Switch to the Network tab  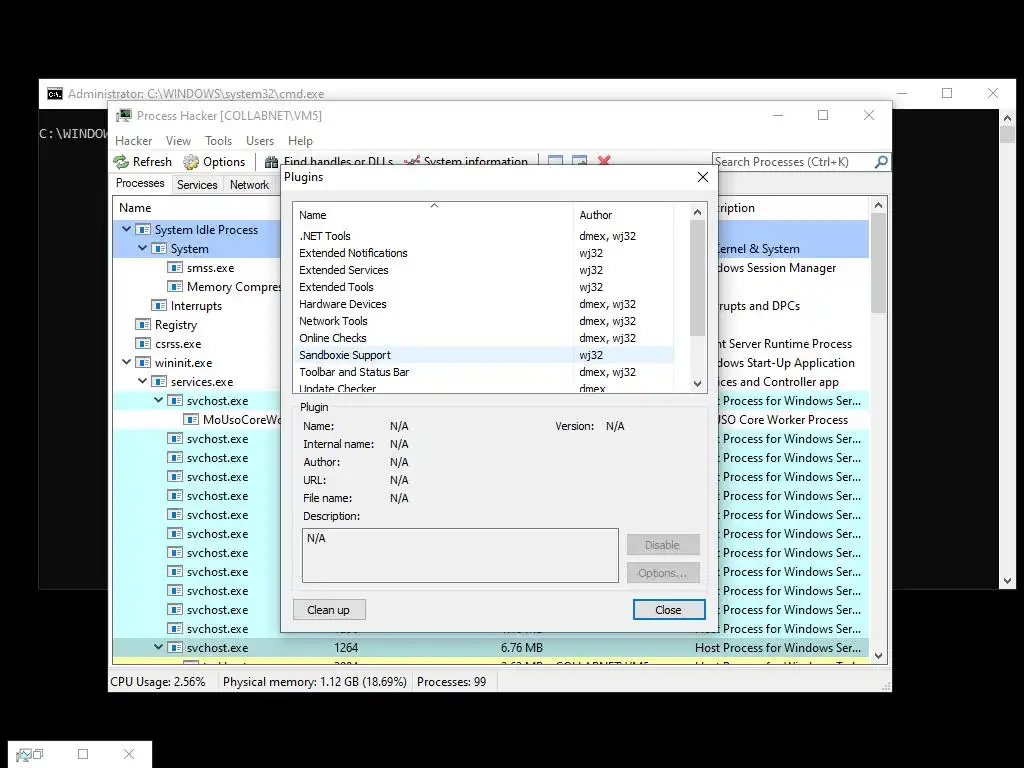click(x=249, y=185)
